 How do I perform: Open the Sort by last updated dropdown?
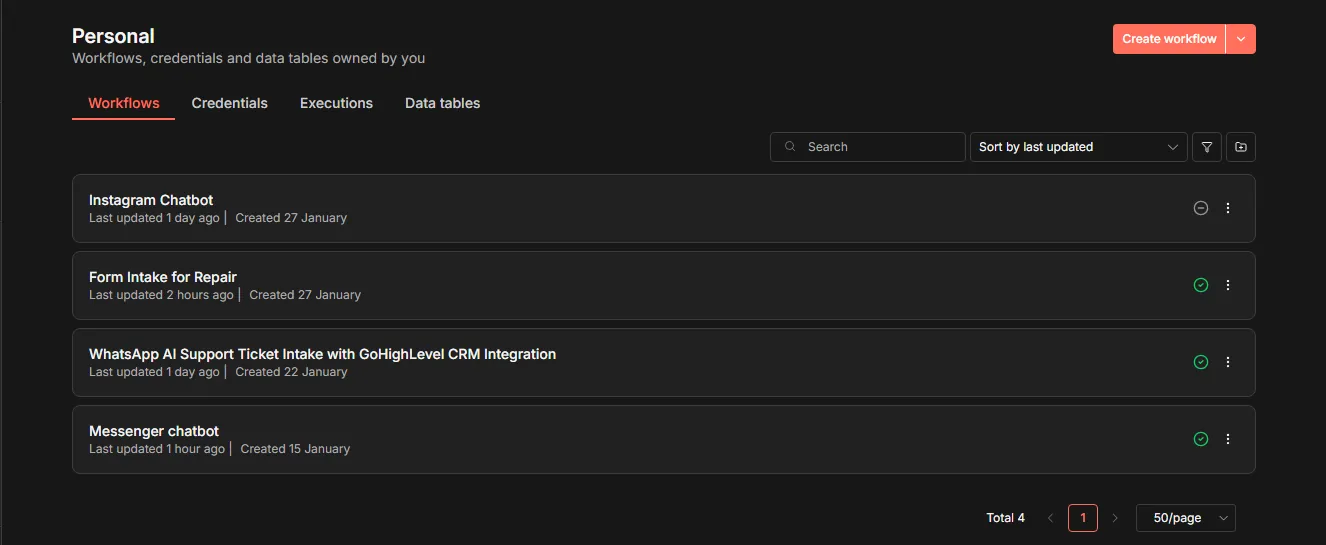click(1079, 147)
